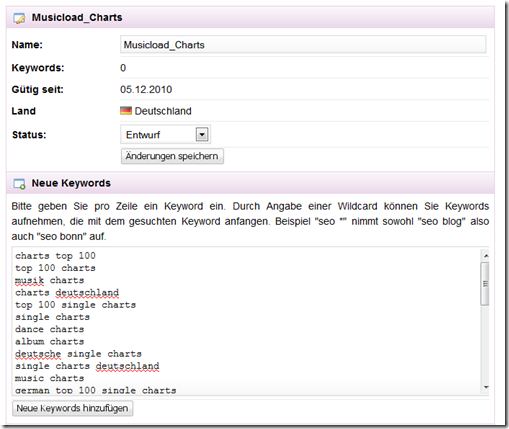Click the textarea scrollbar up arrow

tap(486, 256)
